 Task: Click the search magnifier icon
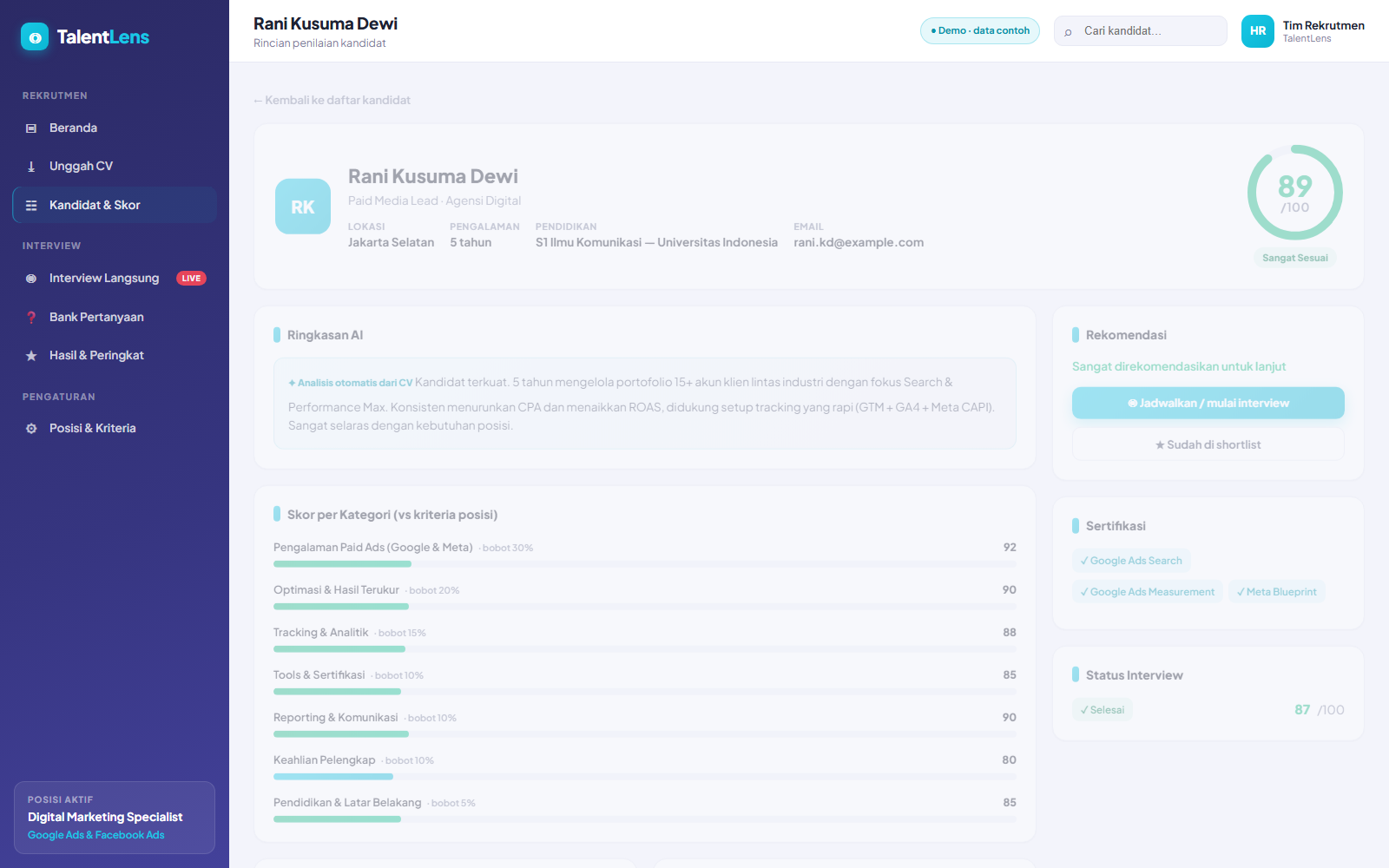click(x=1069, y=31)
